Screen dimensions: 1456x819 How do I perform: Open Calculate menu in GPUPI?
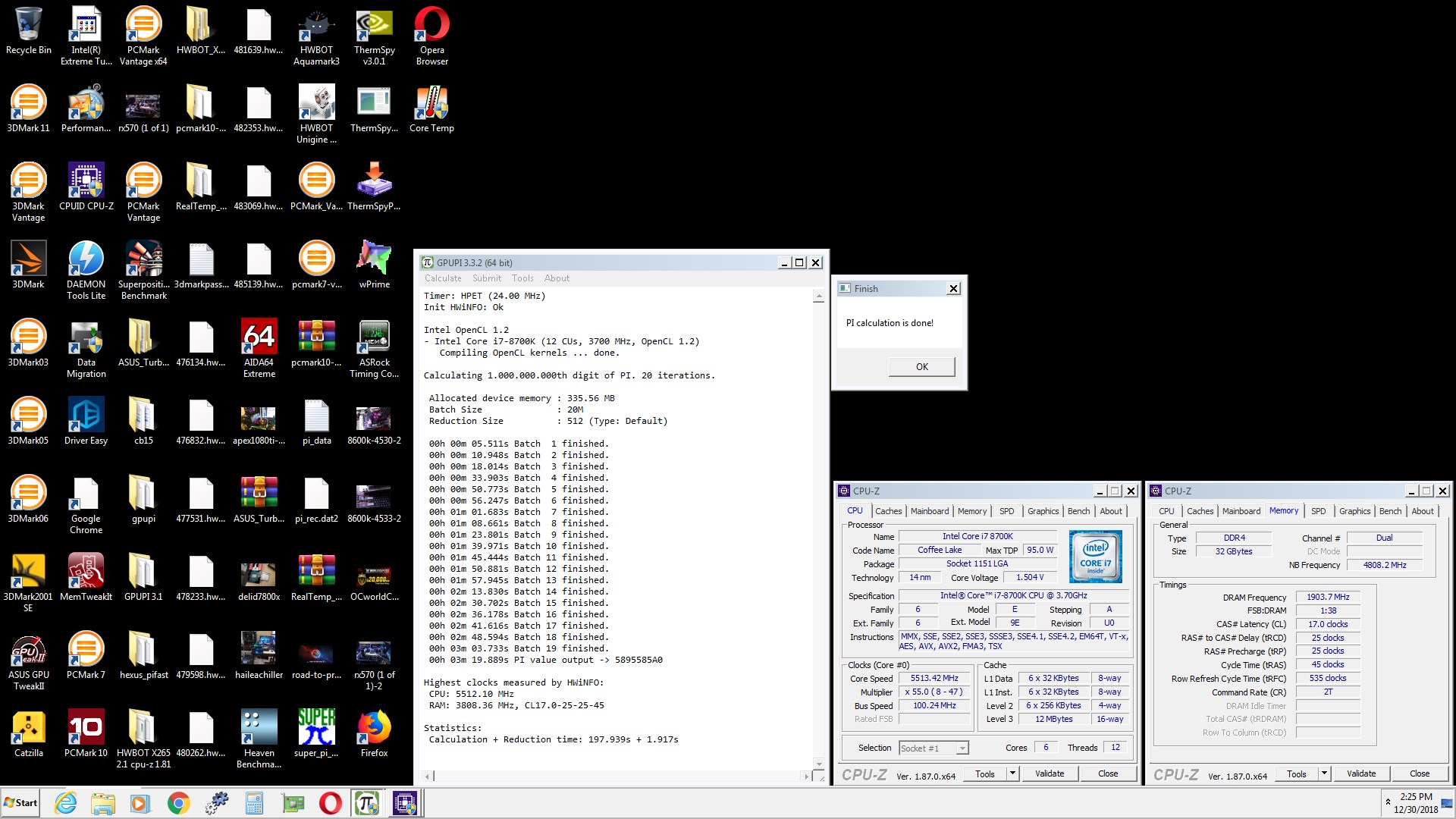(x=443, y=278)
